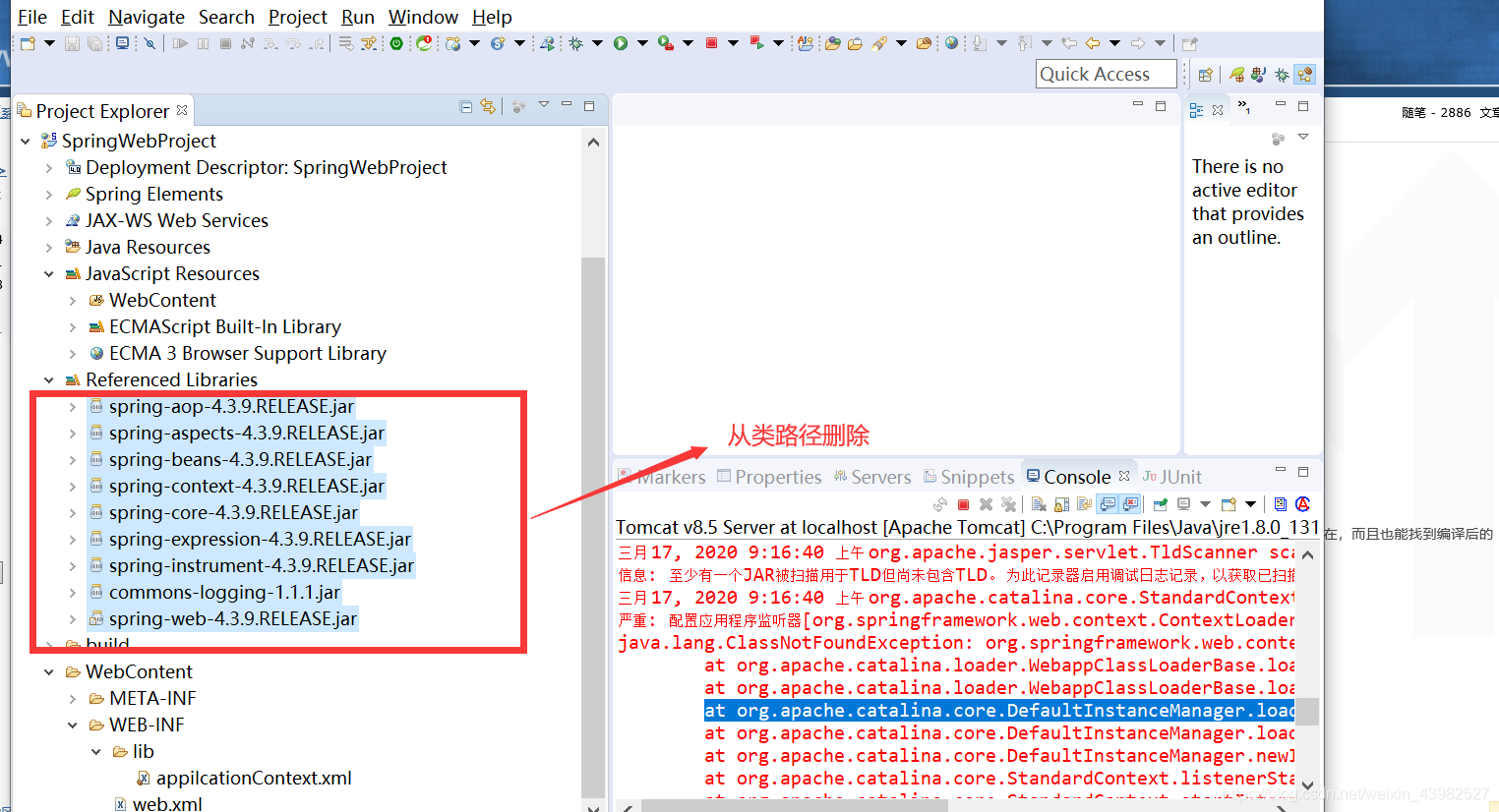Click the Save All toolbar icon
Image resolution: width=1499 pixels, height=812 pixels.
pyautogui.click(x=94, y=43)
